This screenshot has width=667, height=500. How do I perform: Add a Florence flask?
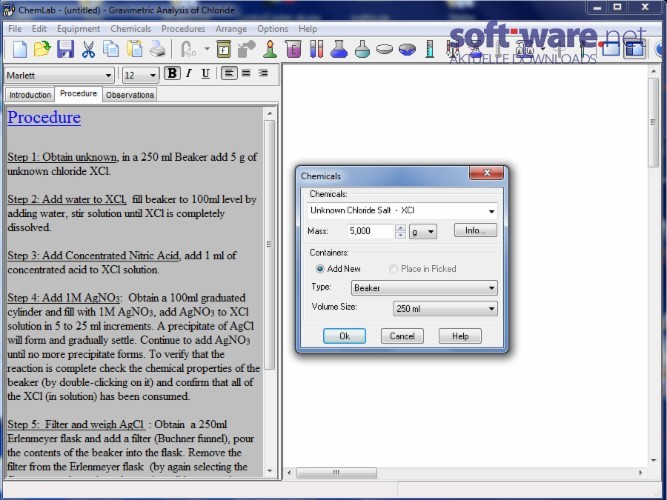(x=362, y=49)
